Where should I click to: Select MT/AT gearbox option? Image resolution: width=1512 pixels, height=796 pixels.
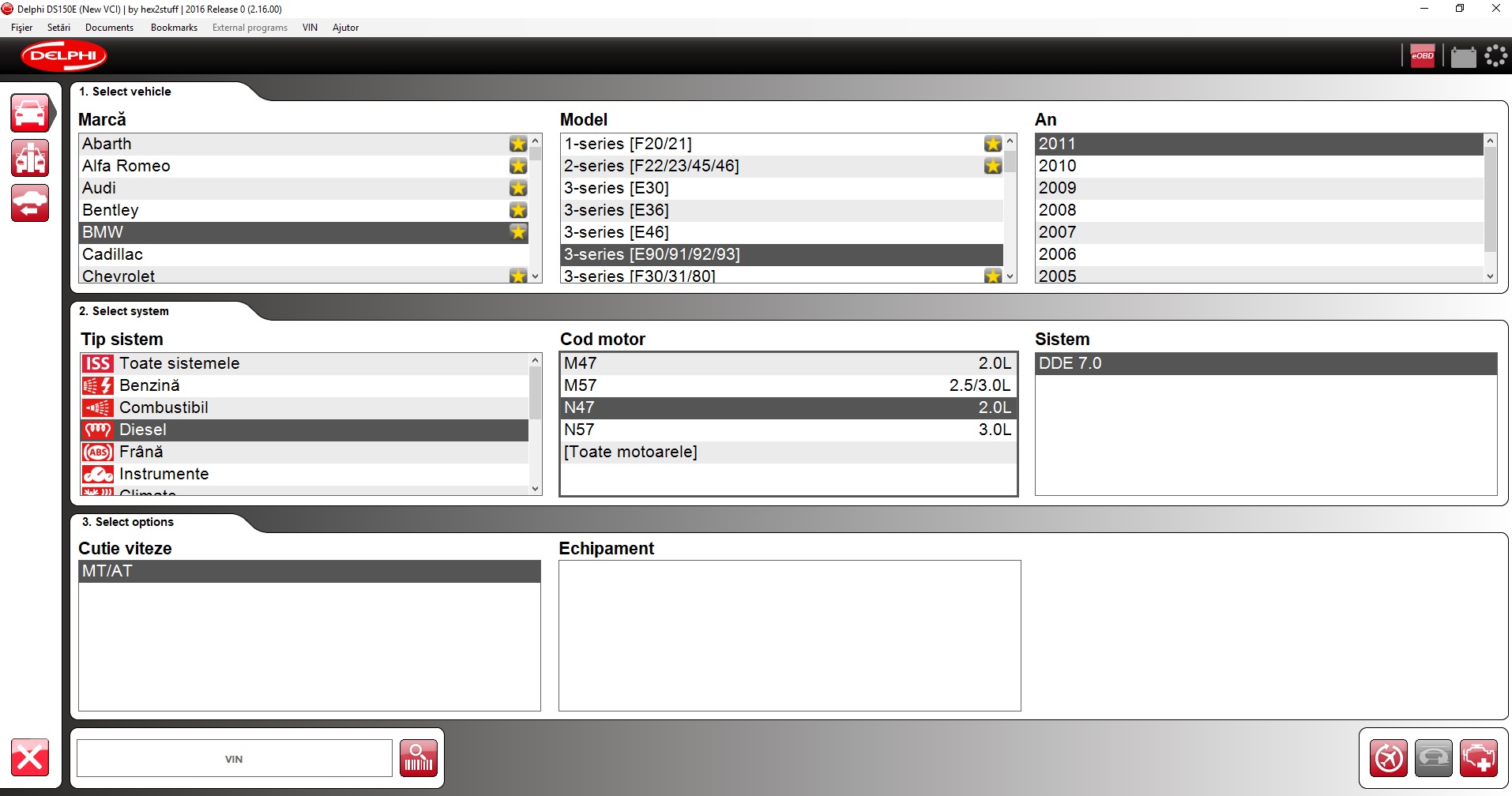(310, 571)
